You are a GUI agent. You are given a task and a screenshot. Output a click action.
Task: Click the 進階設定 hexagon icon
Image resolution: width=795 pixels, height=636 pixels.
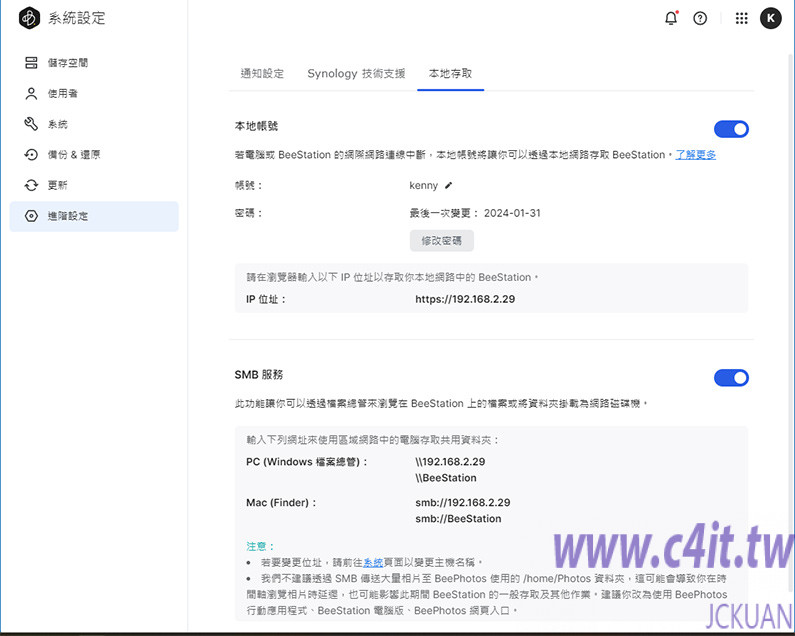[31, 216]
